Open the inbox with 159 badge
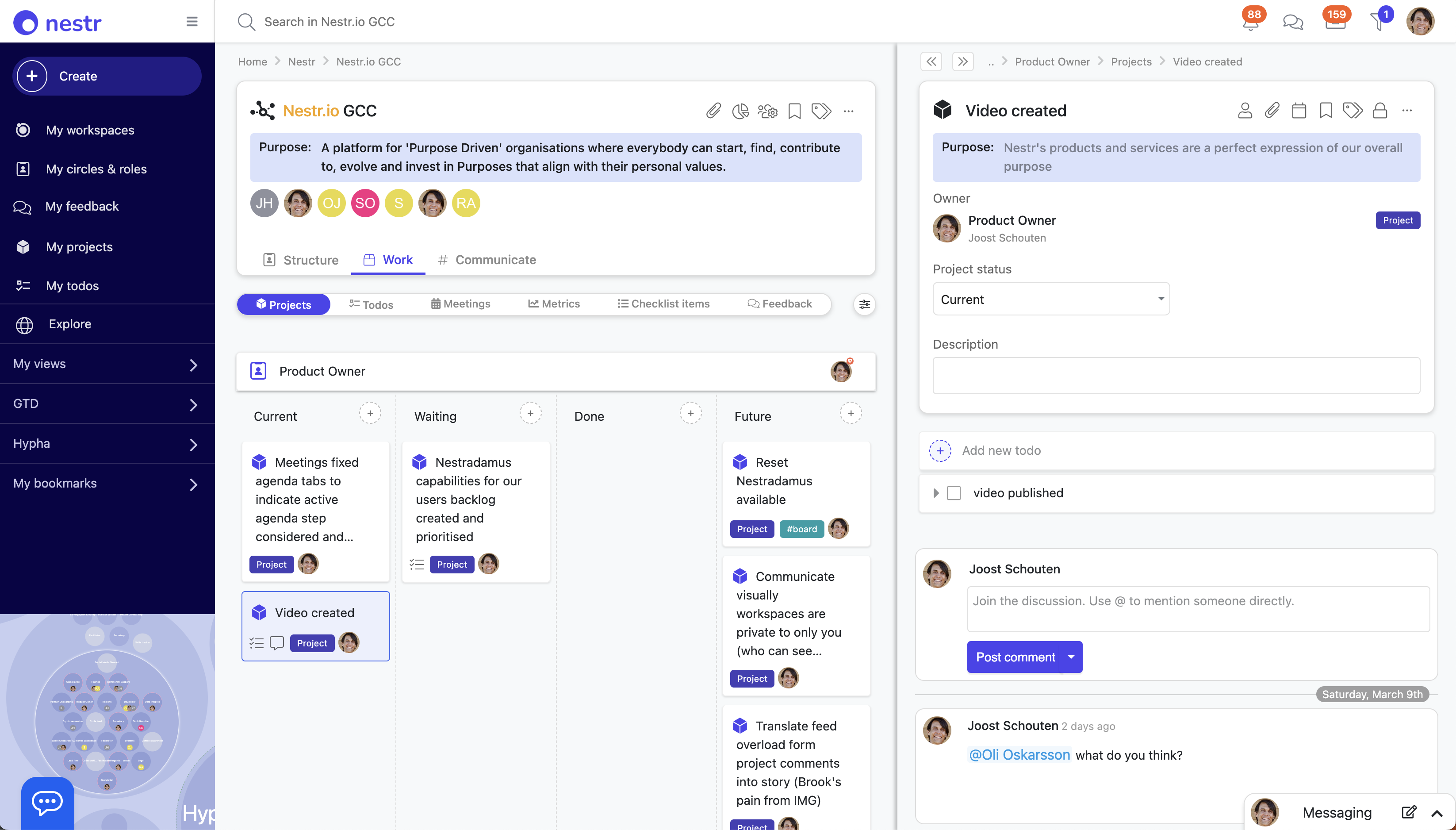The width and height of the screenshot is (1456, 830). 1335,22
